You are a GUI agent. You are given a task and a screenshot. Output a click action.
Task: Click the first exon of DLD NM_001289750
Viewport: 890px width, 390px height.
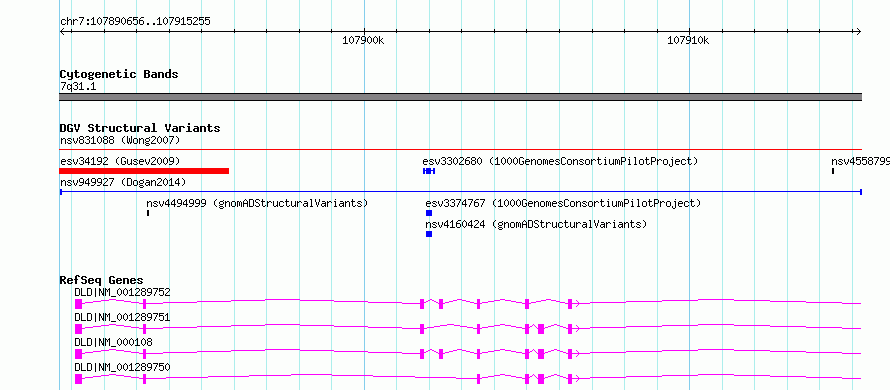click(x=78, y=379)
